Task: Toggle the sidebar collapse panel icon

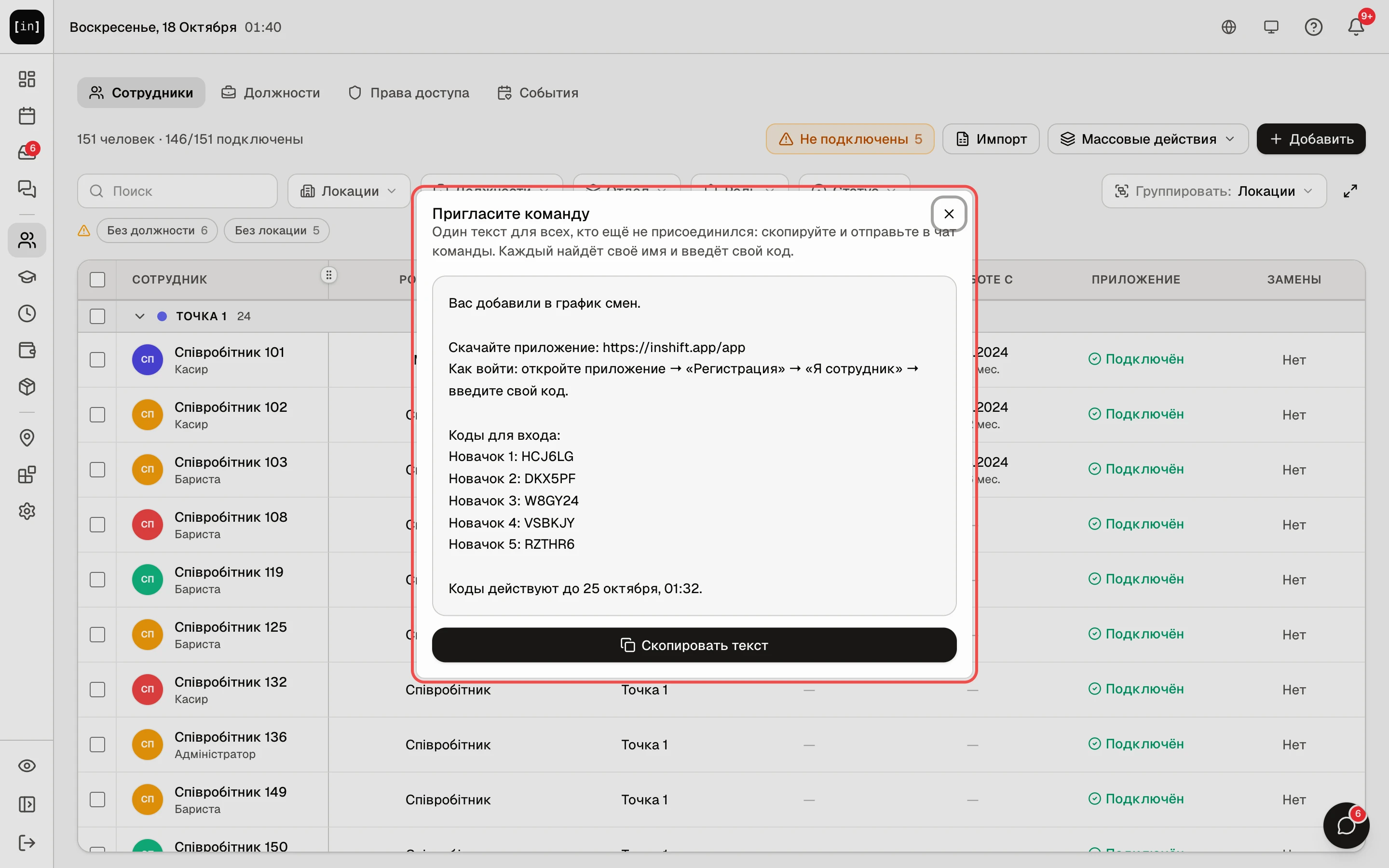Action: pyautogui.click(x=27, y=804)
